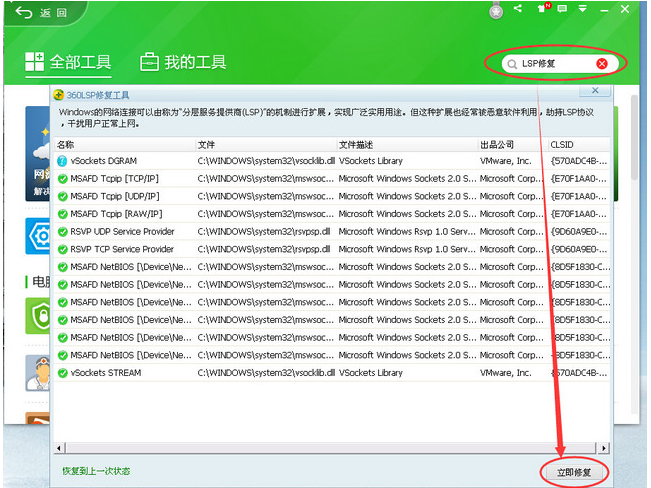Click green check icon for MSAFD Tcpip [RAW/IP]
The image size is (651, 488).
[63, 214]
